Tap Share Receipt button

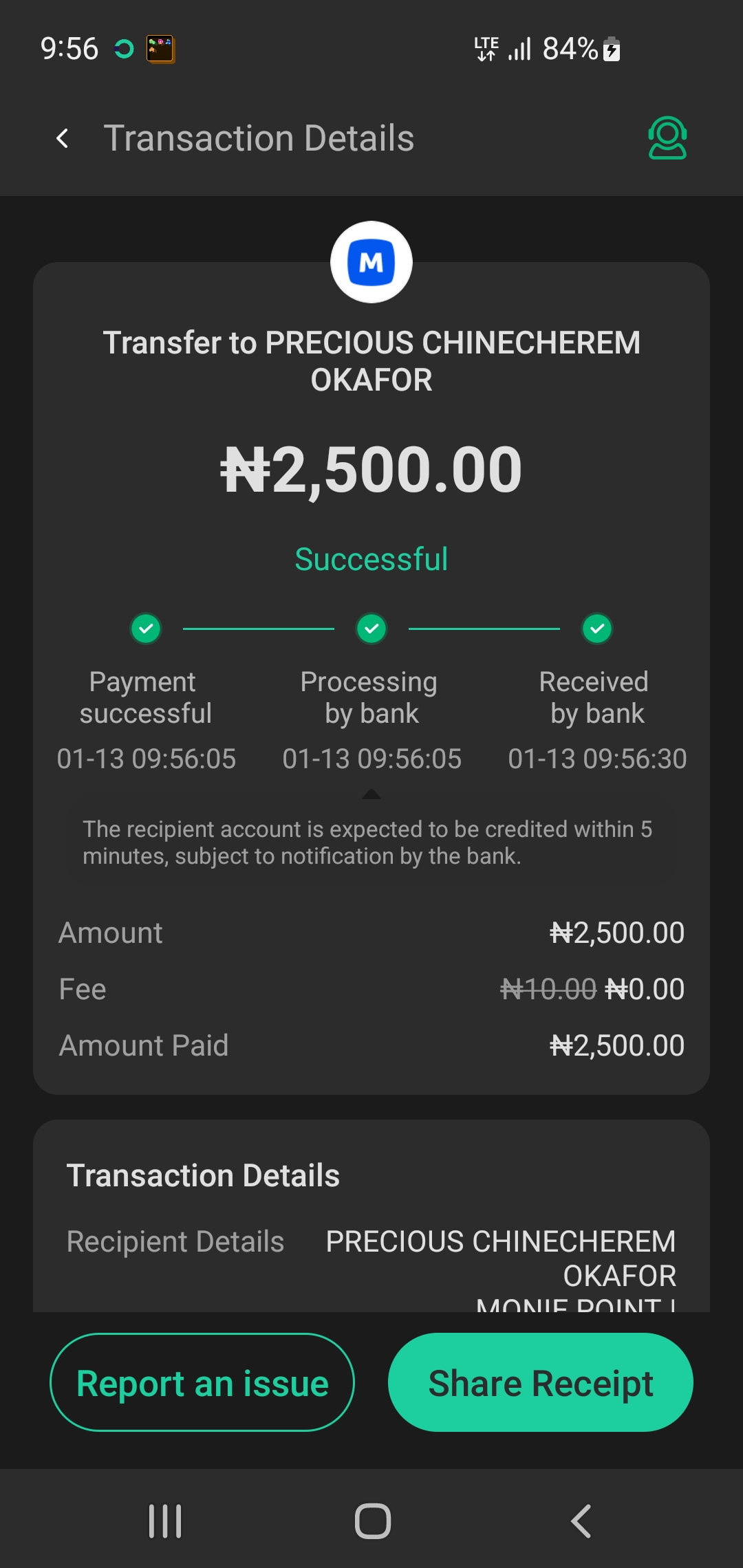541,1382
